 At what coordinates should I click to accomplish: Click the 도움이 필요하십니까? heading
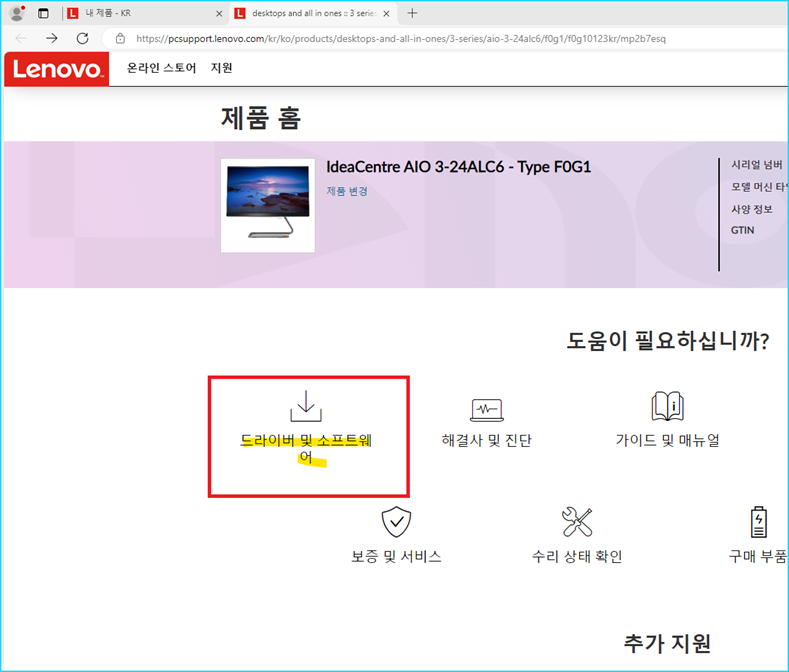(x=668, y=341)
